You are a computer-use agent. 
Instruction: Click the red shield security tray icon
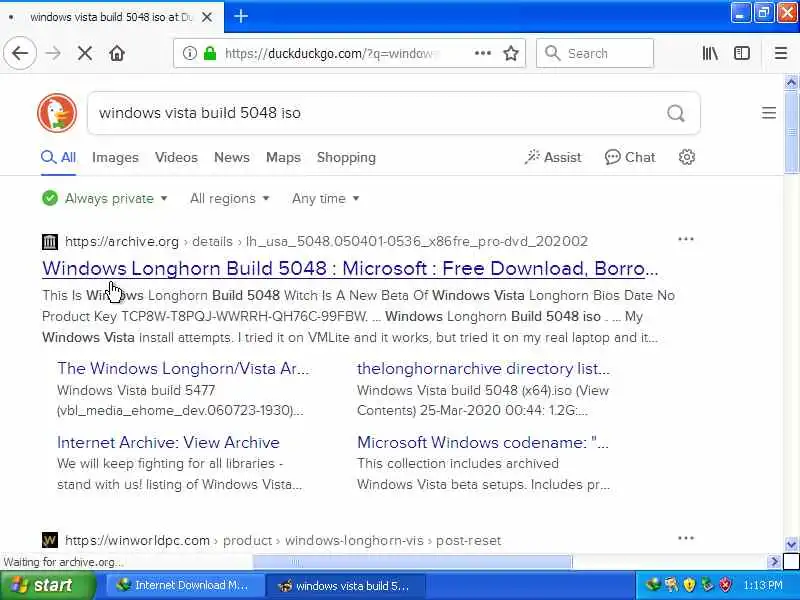(726, 585)
